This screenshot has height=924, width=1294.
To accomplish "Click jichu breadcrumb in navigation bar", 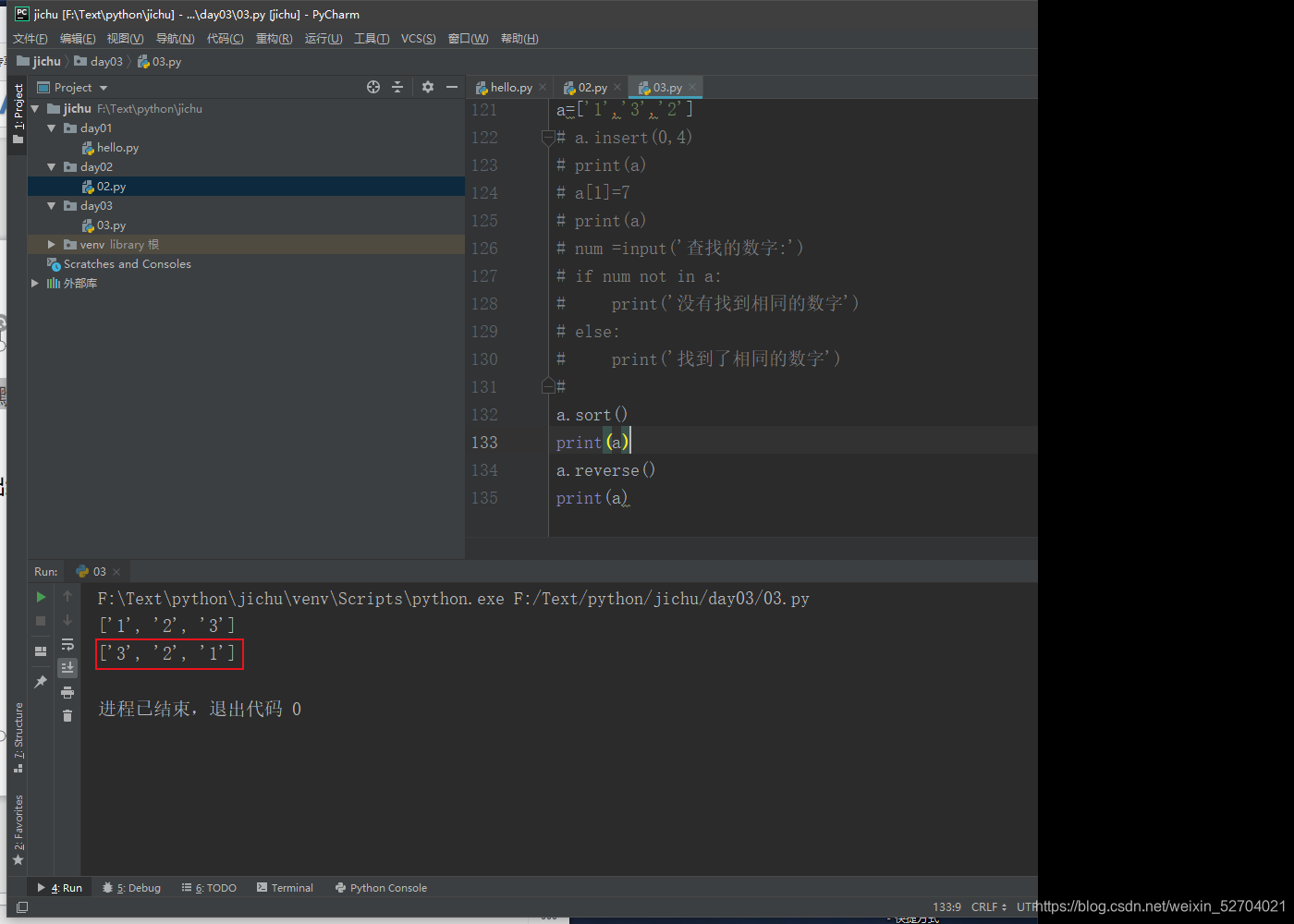I will [x=39, y=62].
